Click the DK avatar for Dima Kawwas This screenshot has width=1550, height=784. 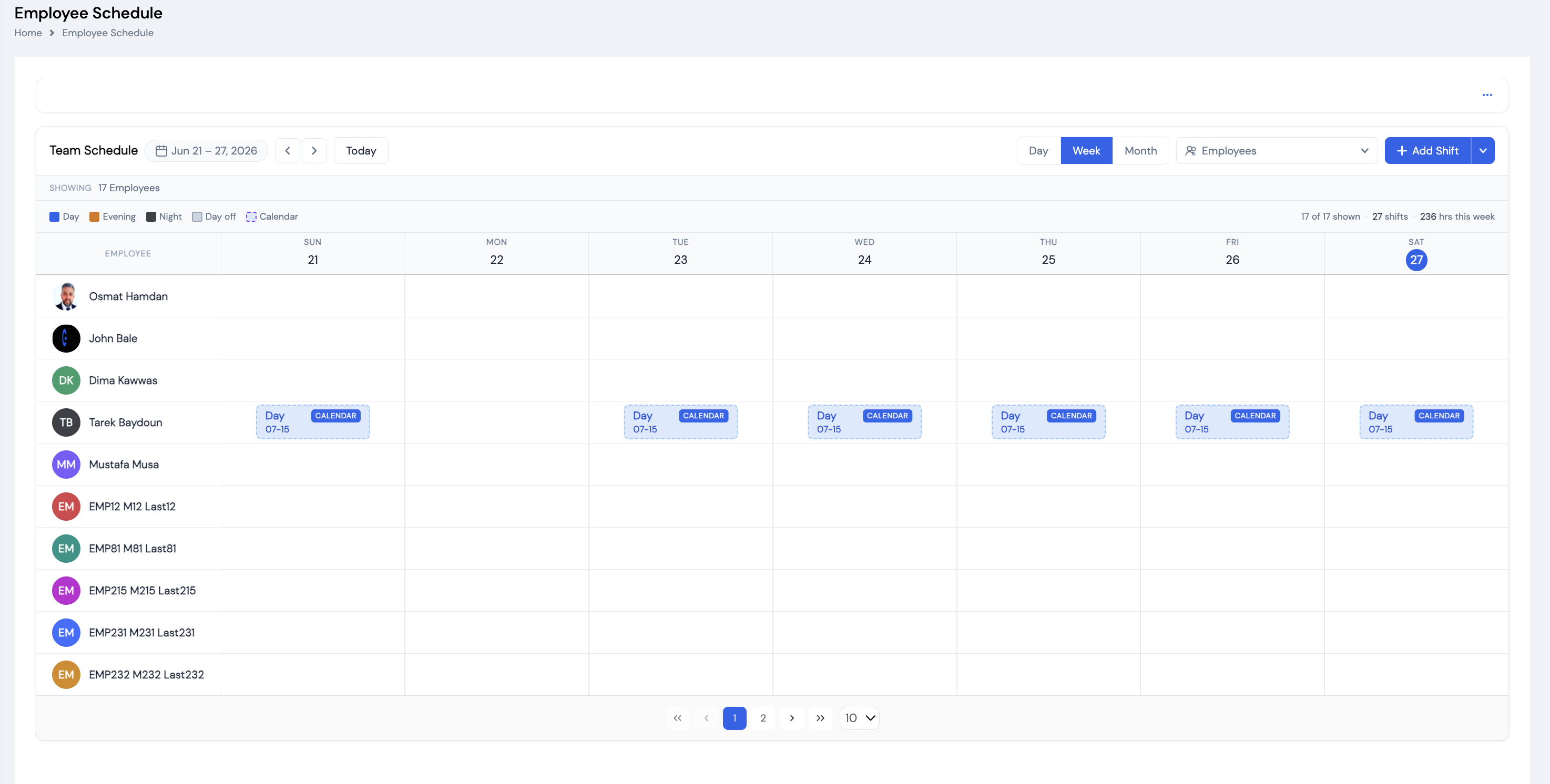tap(66, 380)
